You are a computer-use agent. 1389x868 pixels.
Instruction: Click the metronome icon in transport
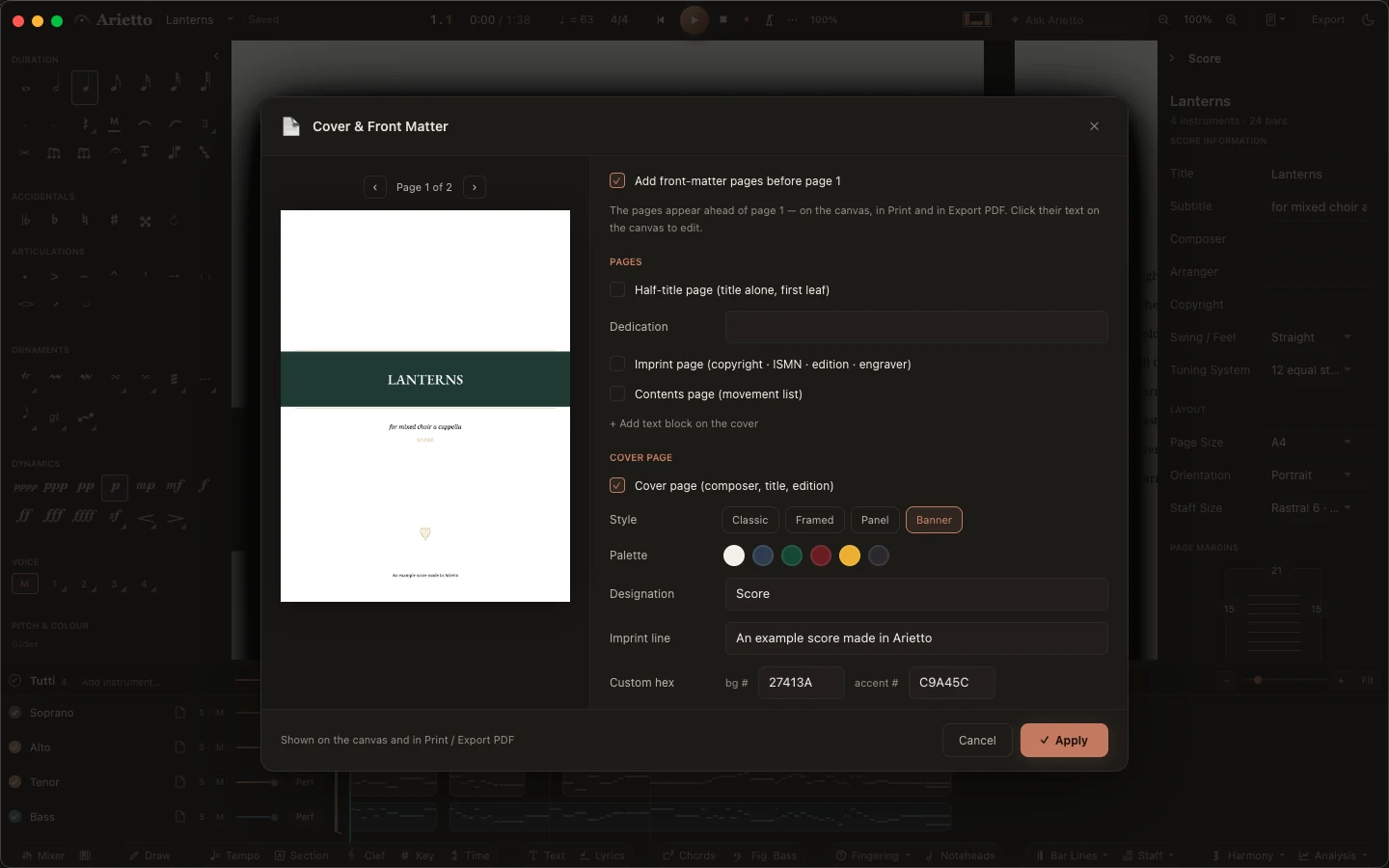tap(770, 19)
